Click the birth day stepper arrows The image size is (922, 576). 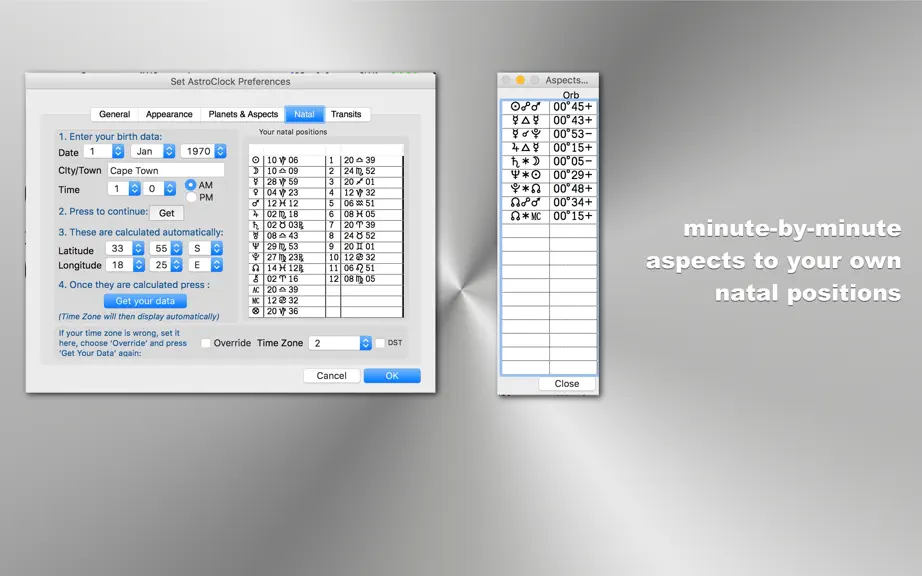(118, 151)
